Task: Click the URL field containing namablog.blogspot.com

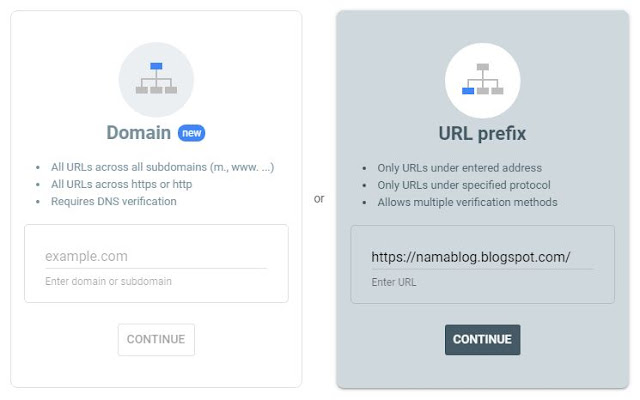Action: 481,257
